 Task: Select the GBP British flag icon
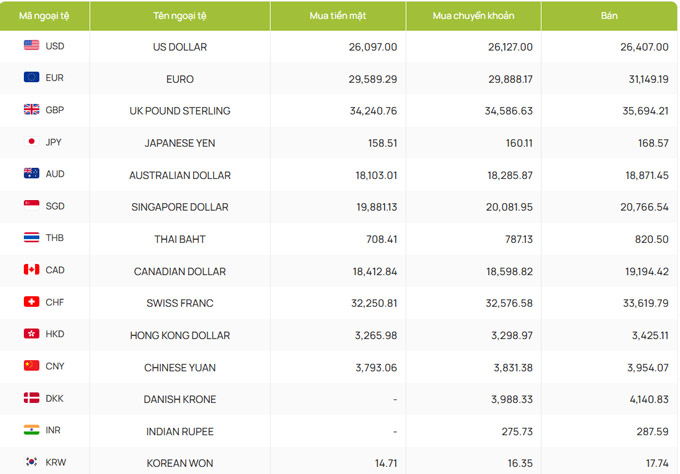click(31, 109)
